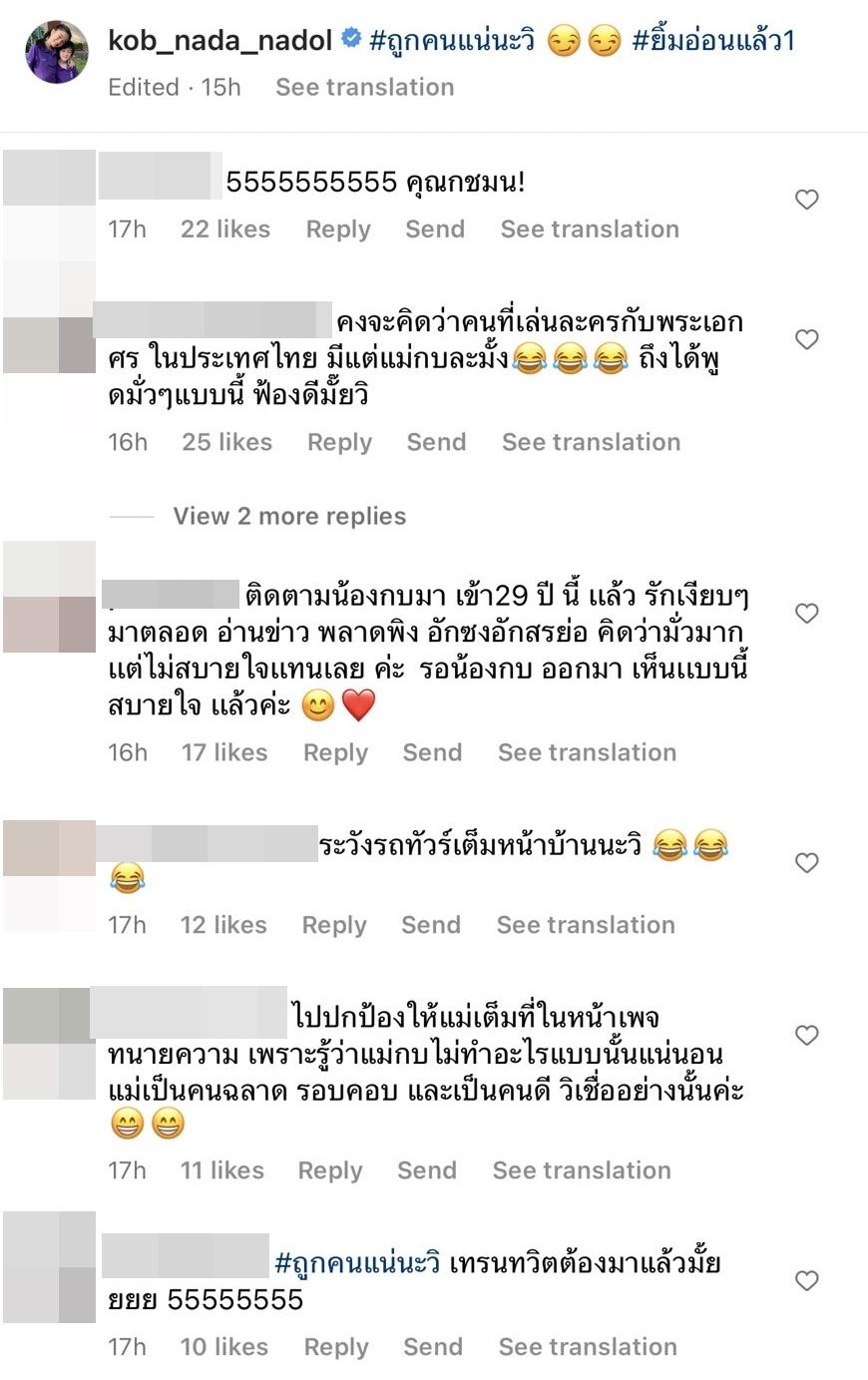Expand View 2 more replies
The height and width of the screenshot is (1380, 868).
tap(289, 516)
